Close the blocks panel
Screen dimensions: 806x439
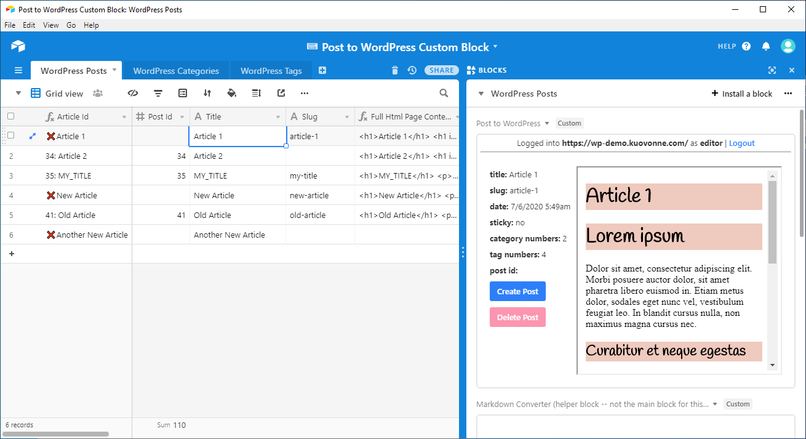(792, 70)
